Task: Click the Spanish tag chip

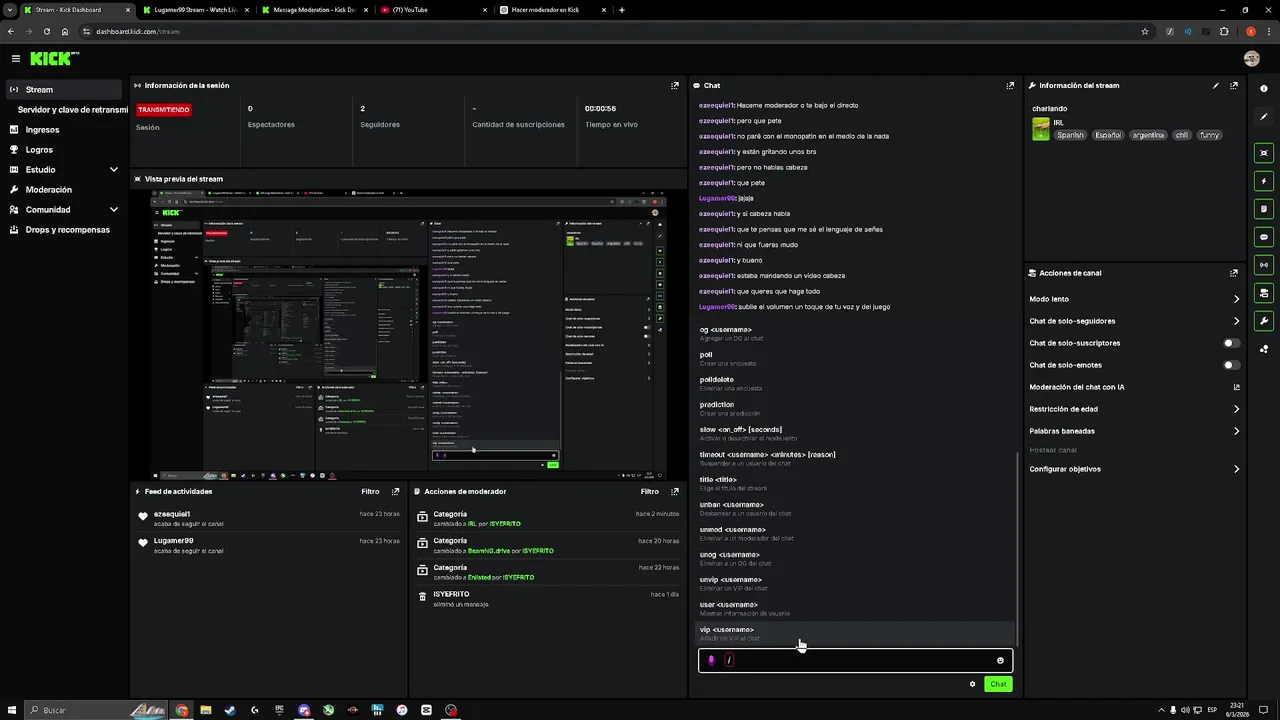Action: pyautogui.click(x=1070, y=135)
